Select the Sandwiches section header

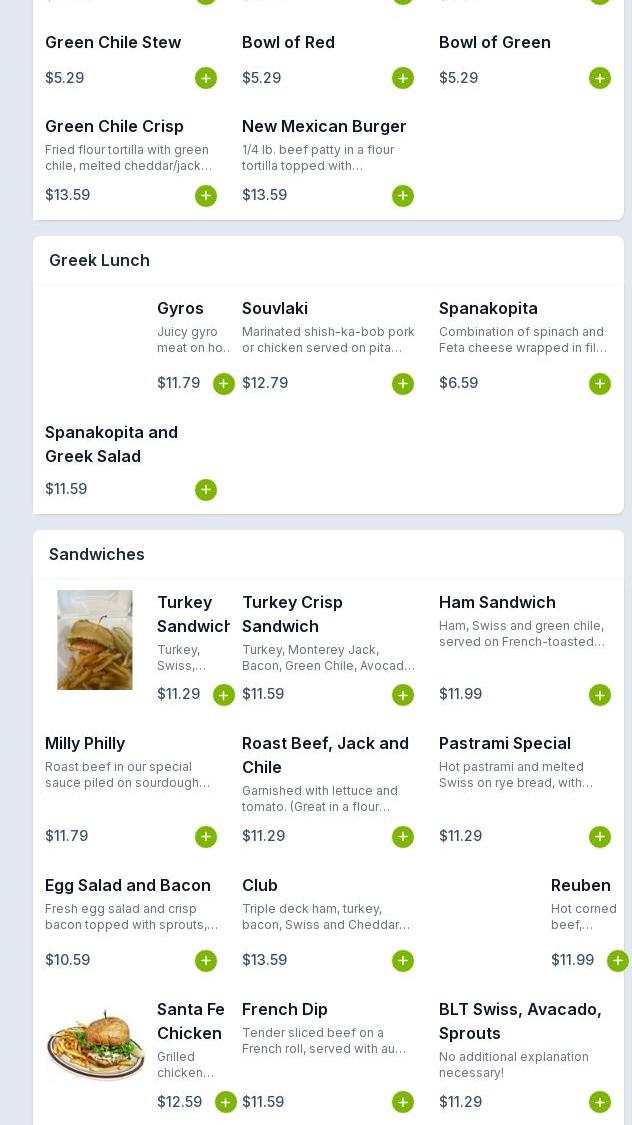tap(97, 555)
